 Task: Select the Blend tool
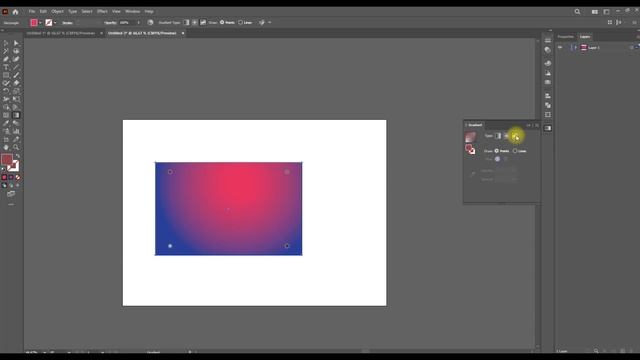(16, 123)
